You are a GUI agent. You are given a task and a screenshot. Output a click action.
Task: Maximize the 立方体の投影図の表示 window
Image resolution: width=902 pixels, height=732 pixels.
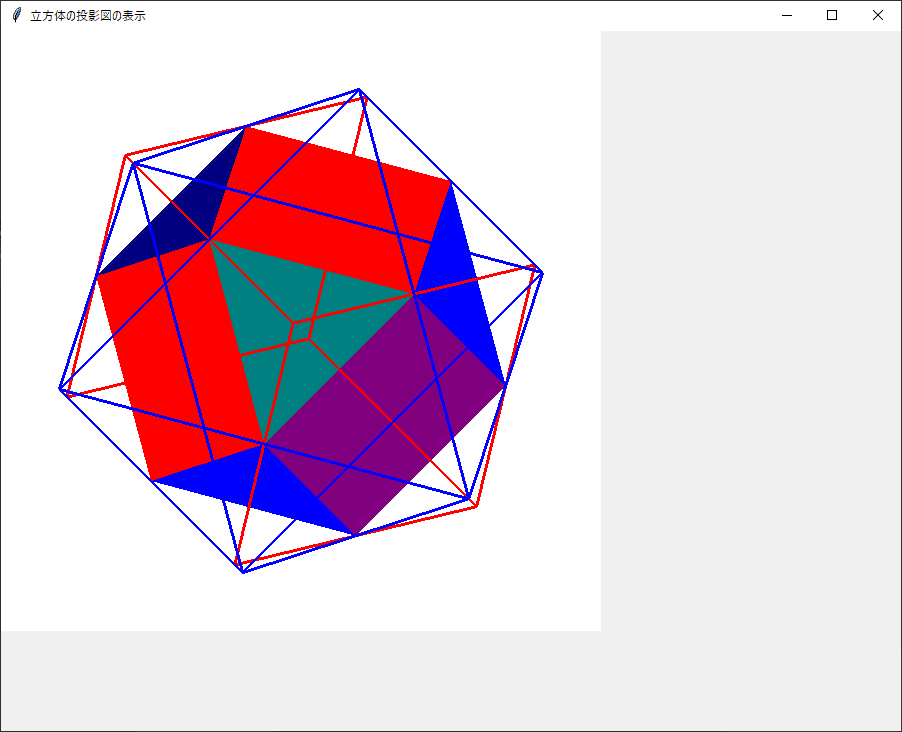(832, 16)
